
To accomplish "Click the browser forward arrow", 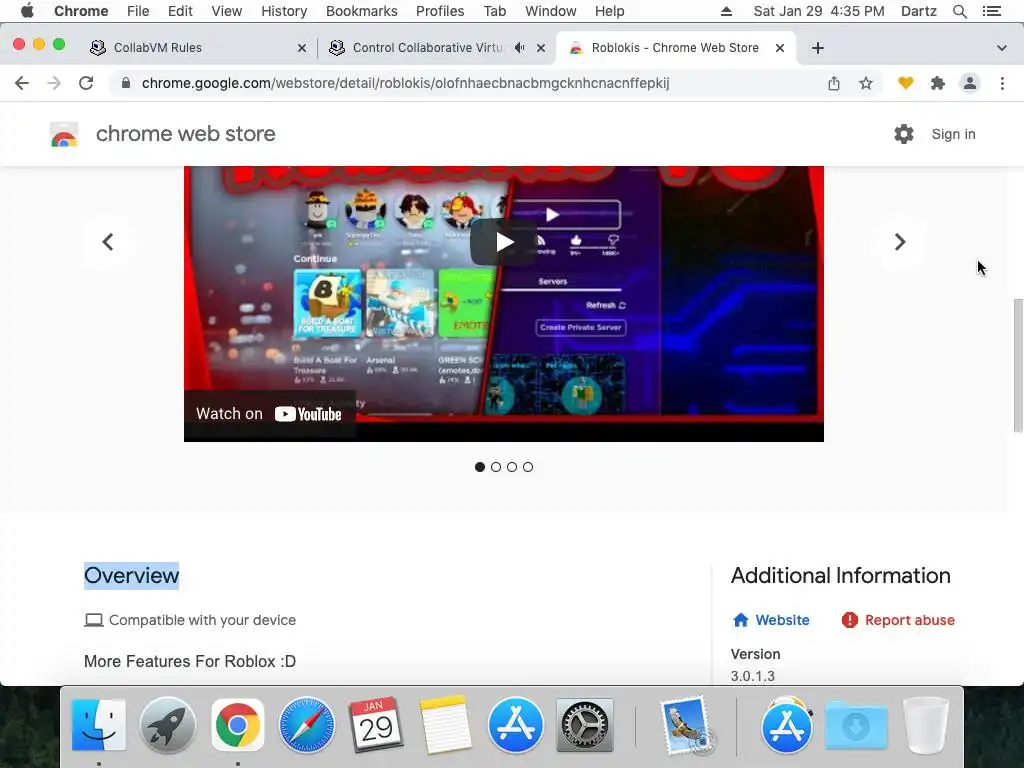I will click(54, 83).
